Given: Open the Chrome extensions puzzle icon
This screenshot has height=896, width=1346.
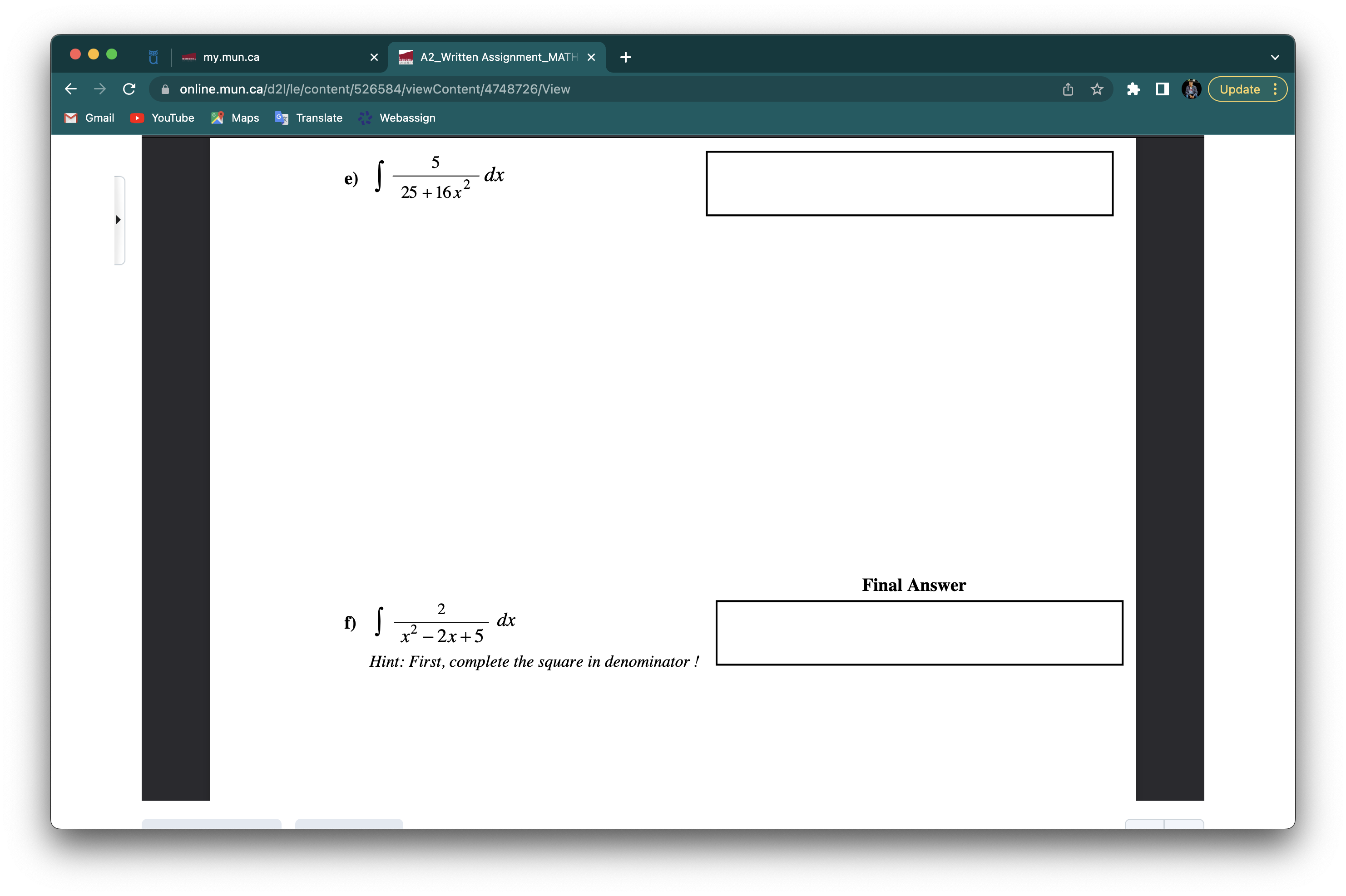Looking at the screenshot, I should pos(1133,89).
